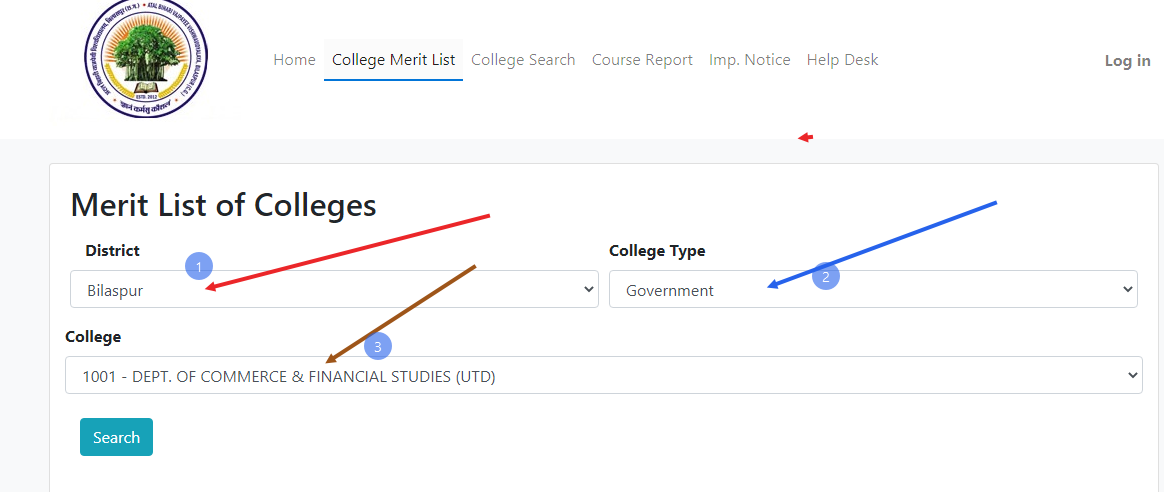1164x492 pixels.
Task: Click the blue circle numbered 3
Action: coord(377,347)
